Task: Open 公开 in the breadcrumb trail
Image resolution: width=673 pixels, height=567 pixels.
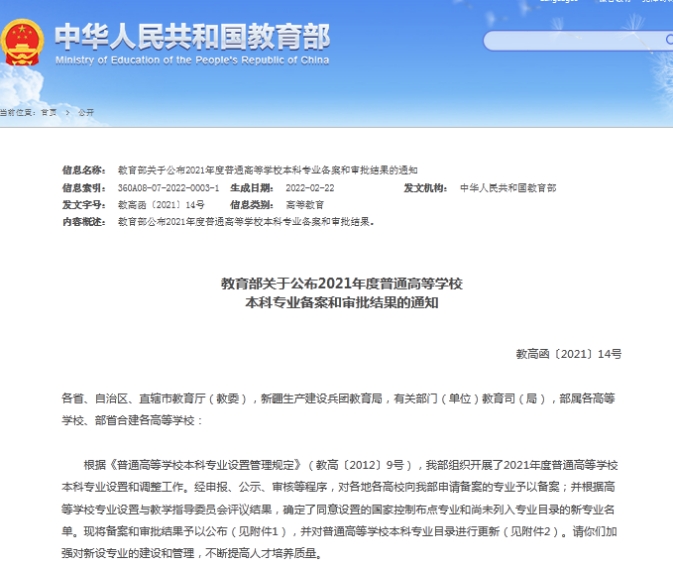Action: point(85,113)
